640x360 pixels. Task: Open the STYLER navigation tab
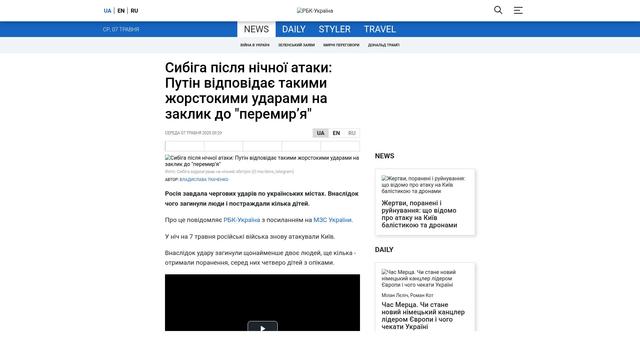point(335,29)
